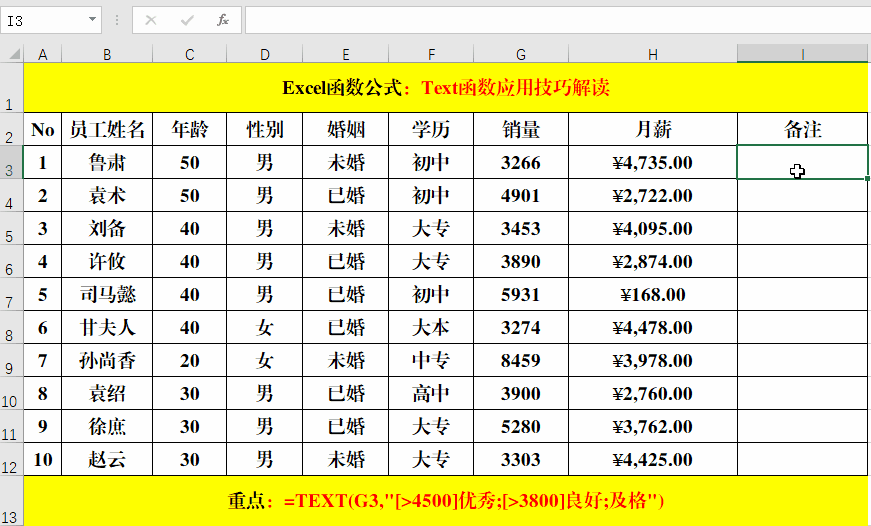Viewport: 871px width, 526px height.
Task: Select the 性别 cell in 甘夫人's row
Action: tap(264, 327)
